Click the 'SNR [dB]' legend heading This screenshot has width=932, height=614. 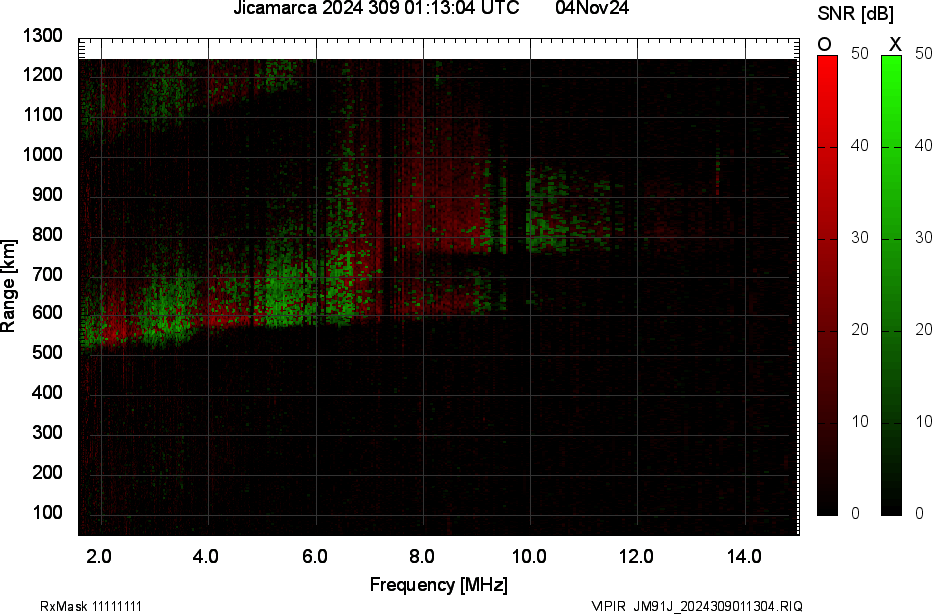pos(855,14)
